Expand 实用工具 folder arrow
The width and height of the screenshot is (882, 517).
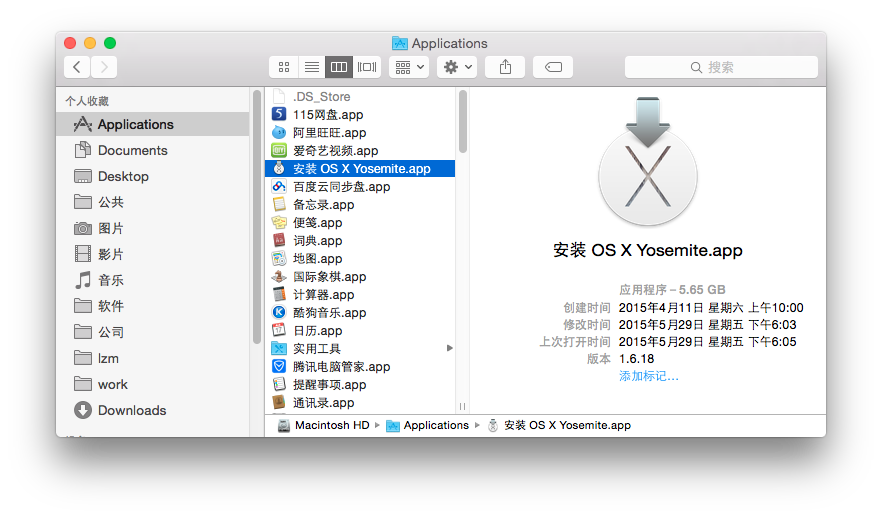[x=449, y=348]
